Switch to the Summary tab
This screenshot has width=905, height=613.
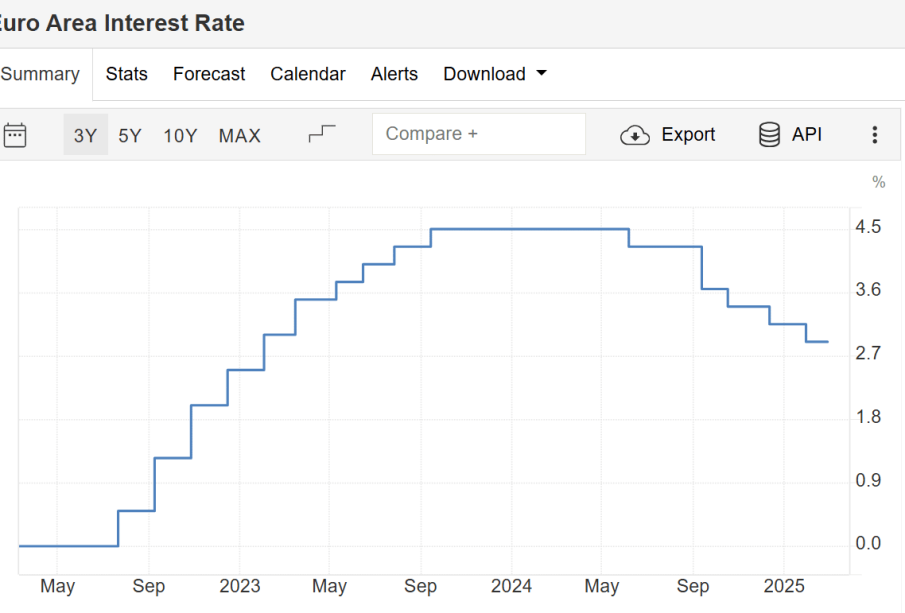[40, 74]
